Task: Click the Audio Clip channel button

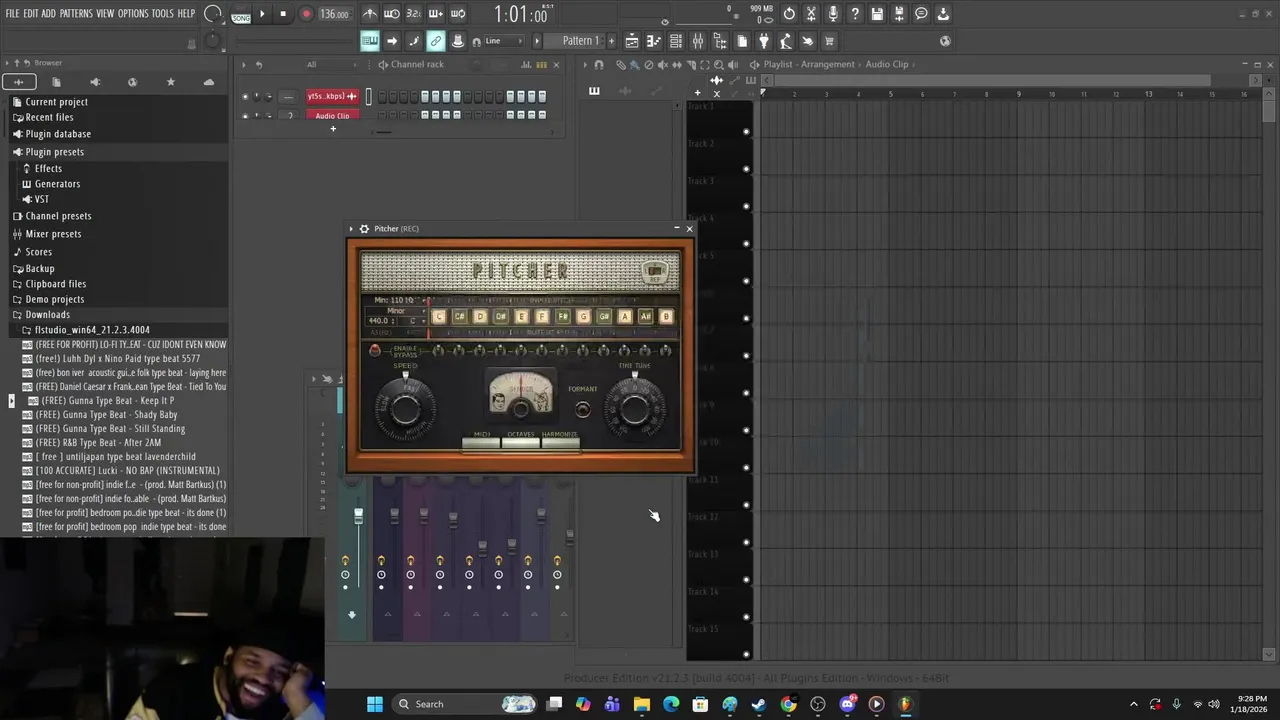Action: tap(332, 116)
